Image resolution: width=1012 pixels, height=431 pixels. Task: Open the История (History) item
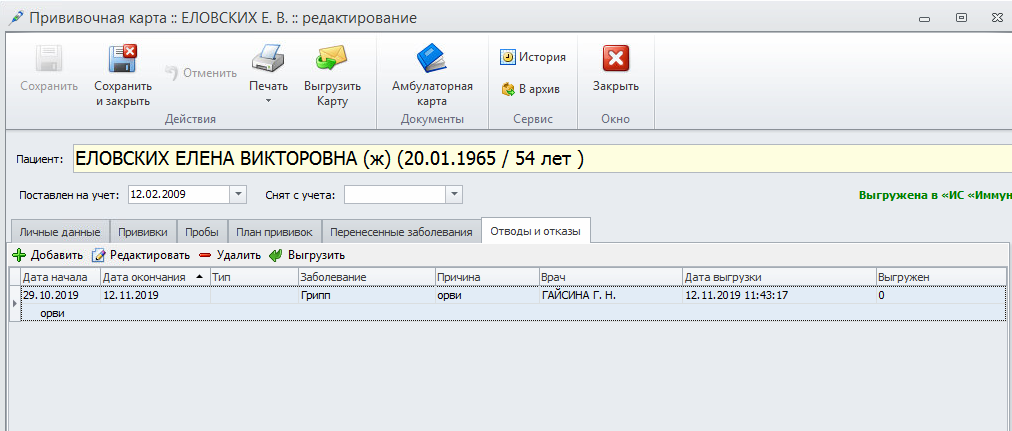coord(533,57)
